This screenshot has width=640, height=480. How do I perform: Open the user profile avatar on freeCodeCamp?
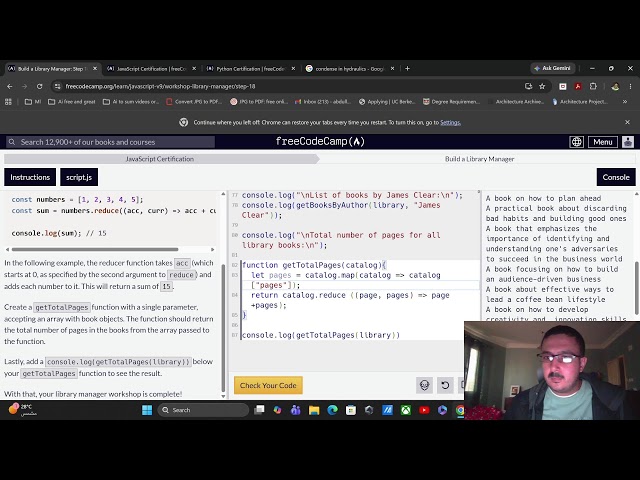[628, 142]
